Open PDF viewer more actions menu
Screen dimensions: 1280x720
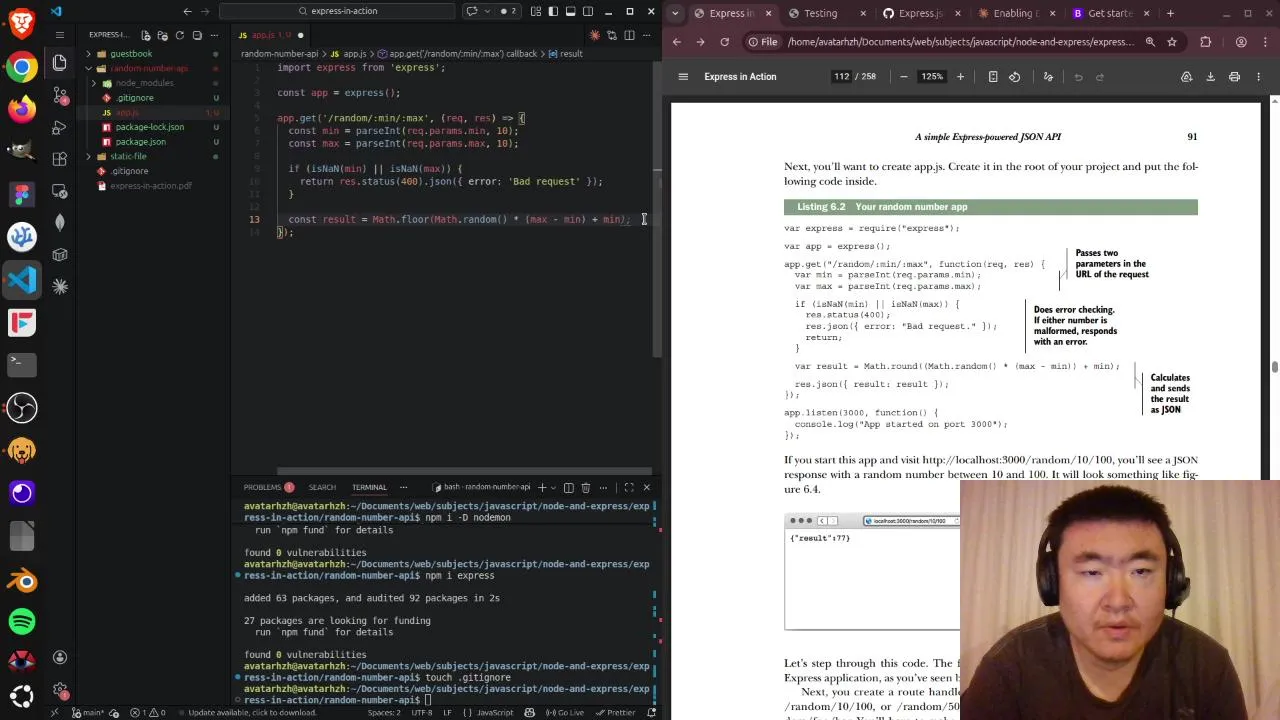click(x=1259, y=77)
